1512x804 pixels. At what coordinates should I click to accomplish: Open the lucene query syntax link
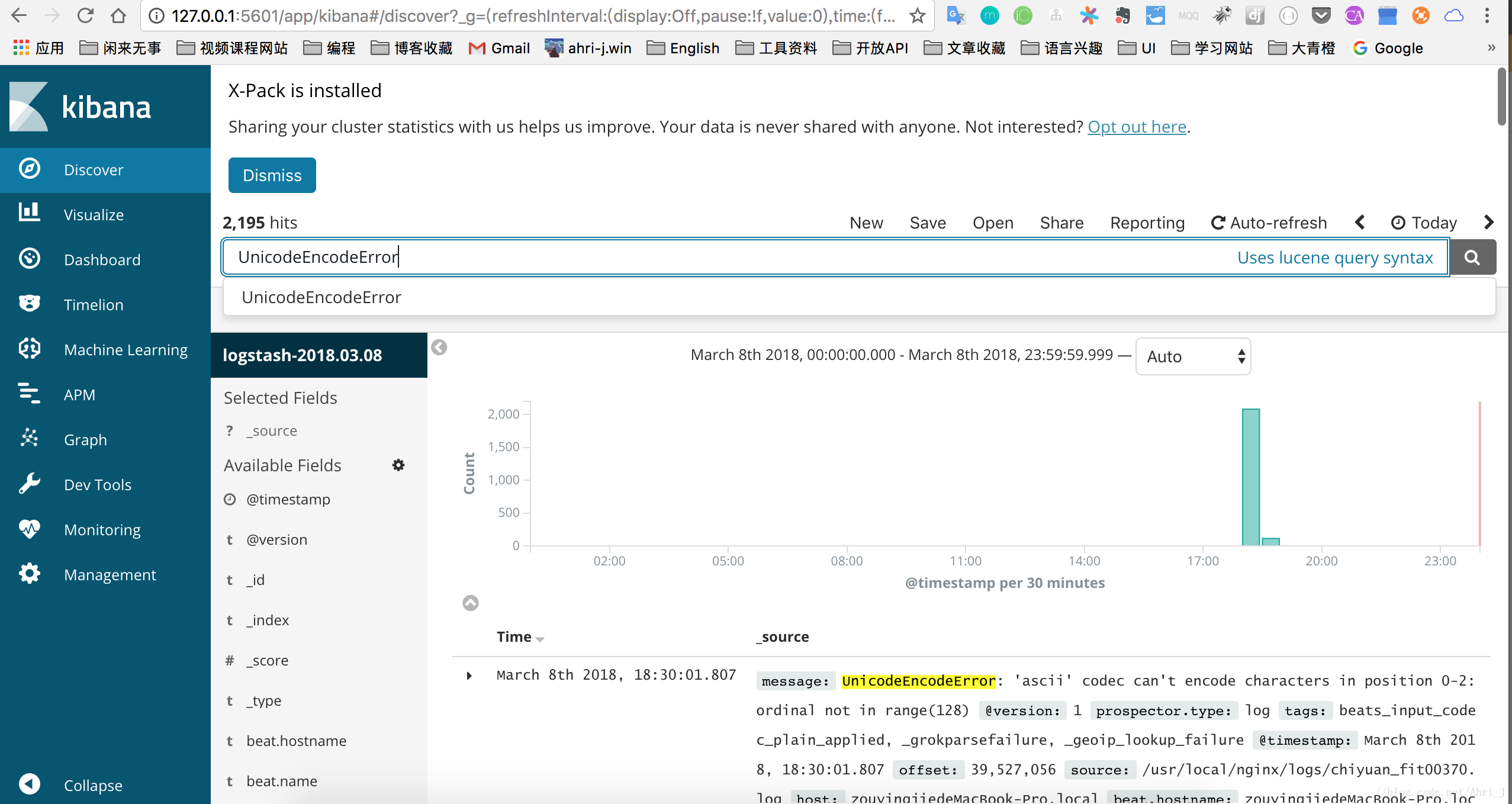point(1335,258)
